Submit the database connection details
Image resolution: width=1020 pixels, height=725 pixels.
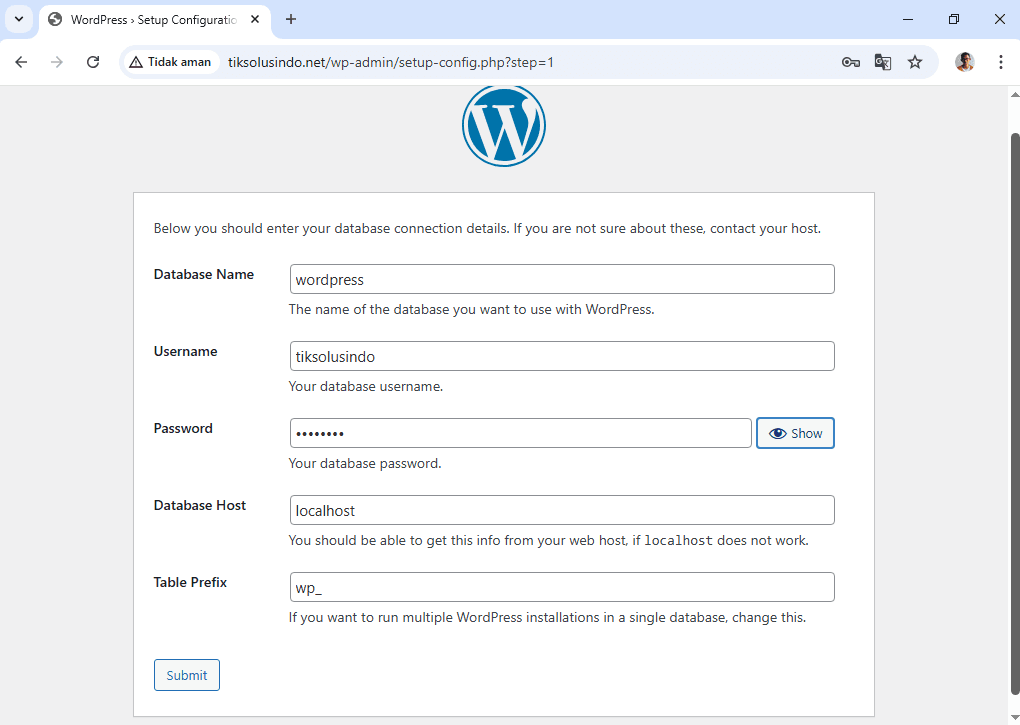point(186,675)
